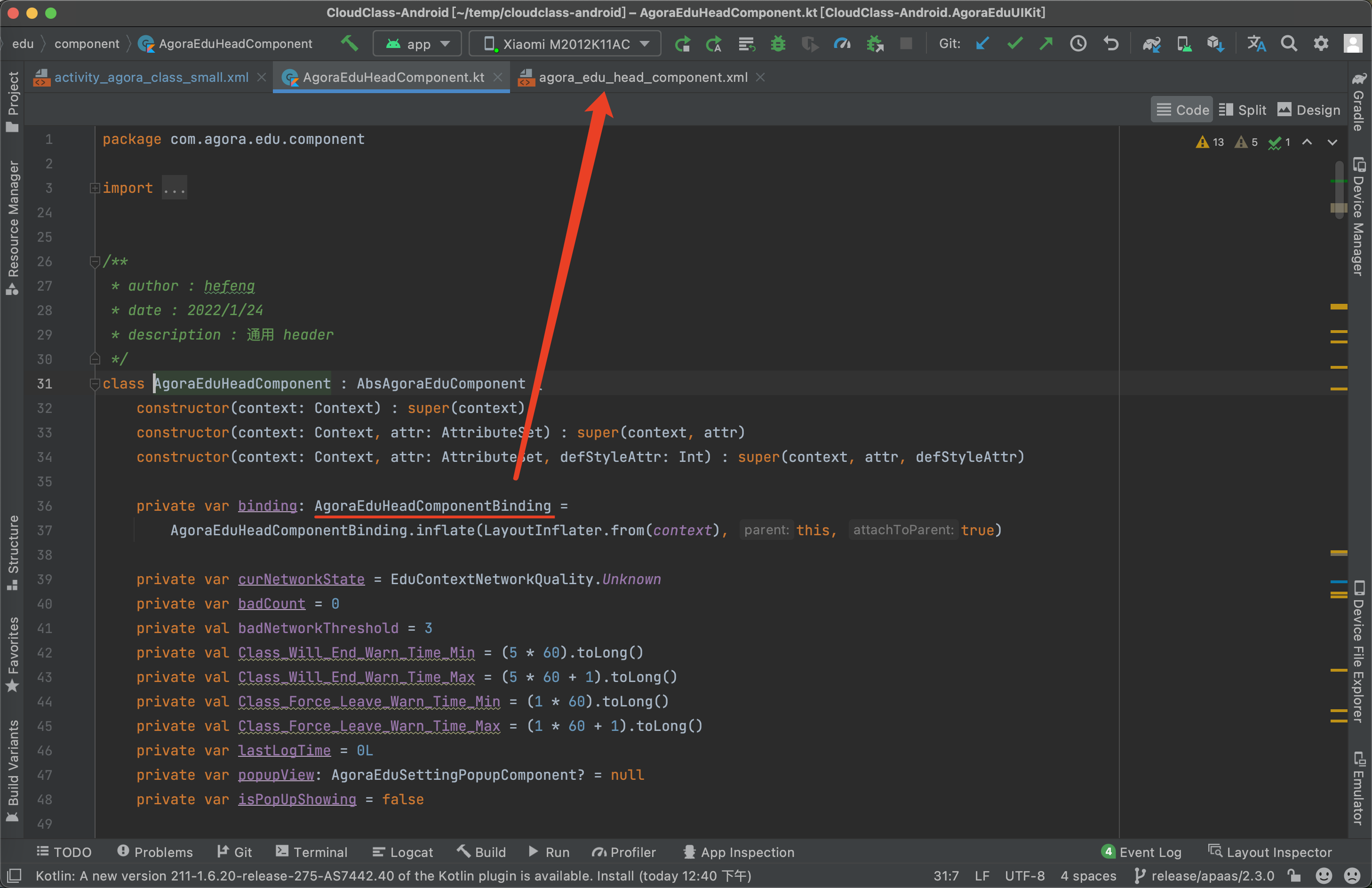The height and width of the screenshot is (888, 1372).
Task: Switch editor to Design view
Action: pos(1308,110)
